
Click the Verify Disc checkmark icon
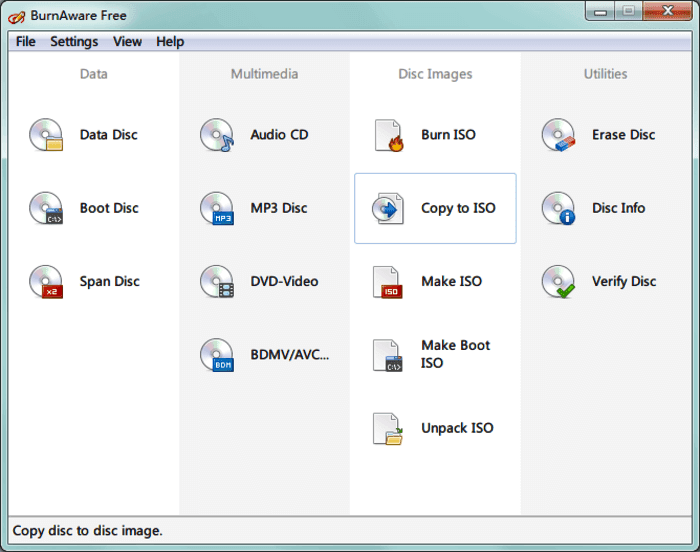558,282
